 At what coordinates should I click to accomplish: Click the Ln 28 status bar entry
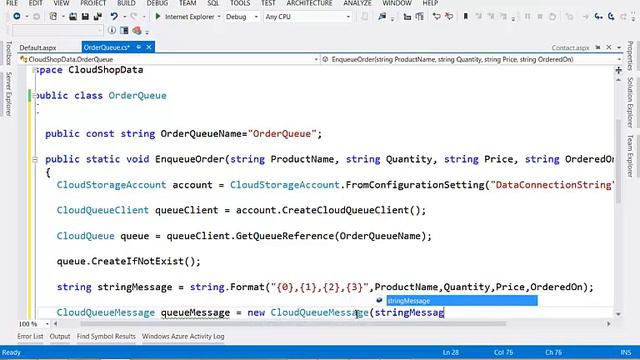click(451, 352)
